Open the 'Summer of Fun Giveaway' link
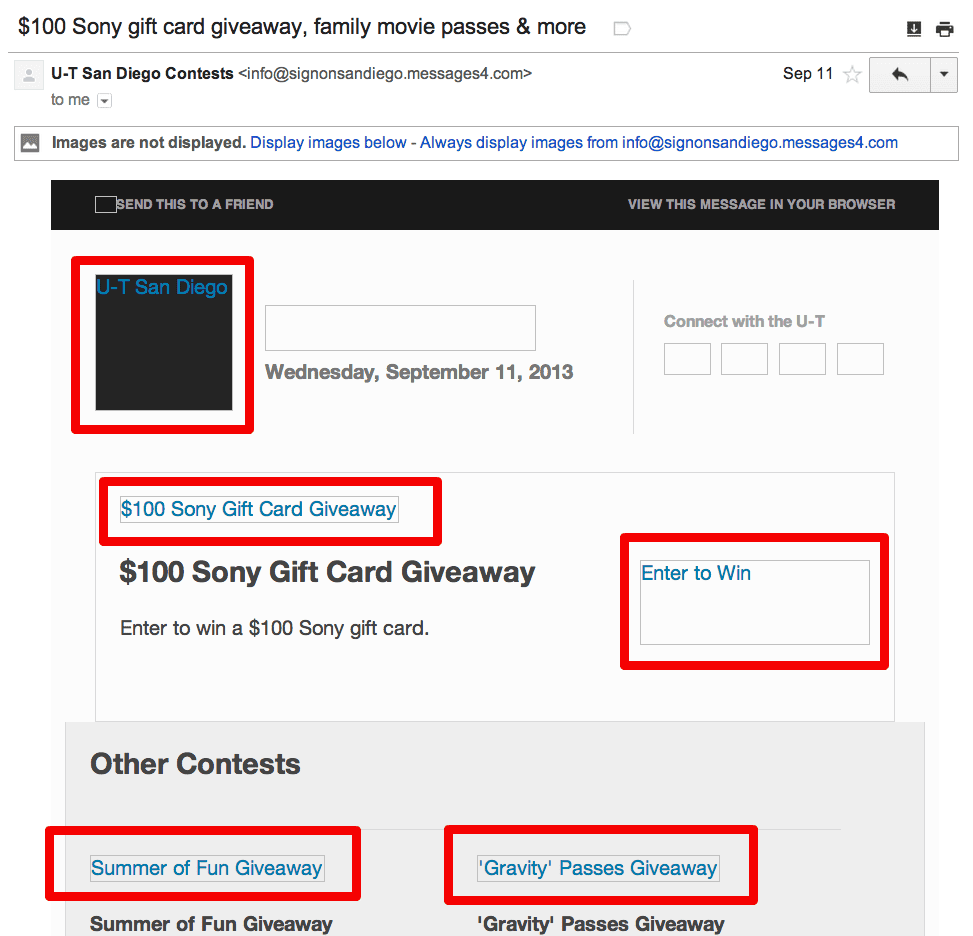 pos(206,868)
